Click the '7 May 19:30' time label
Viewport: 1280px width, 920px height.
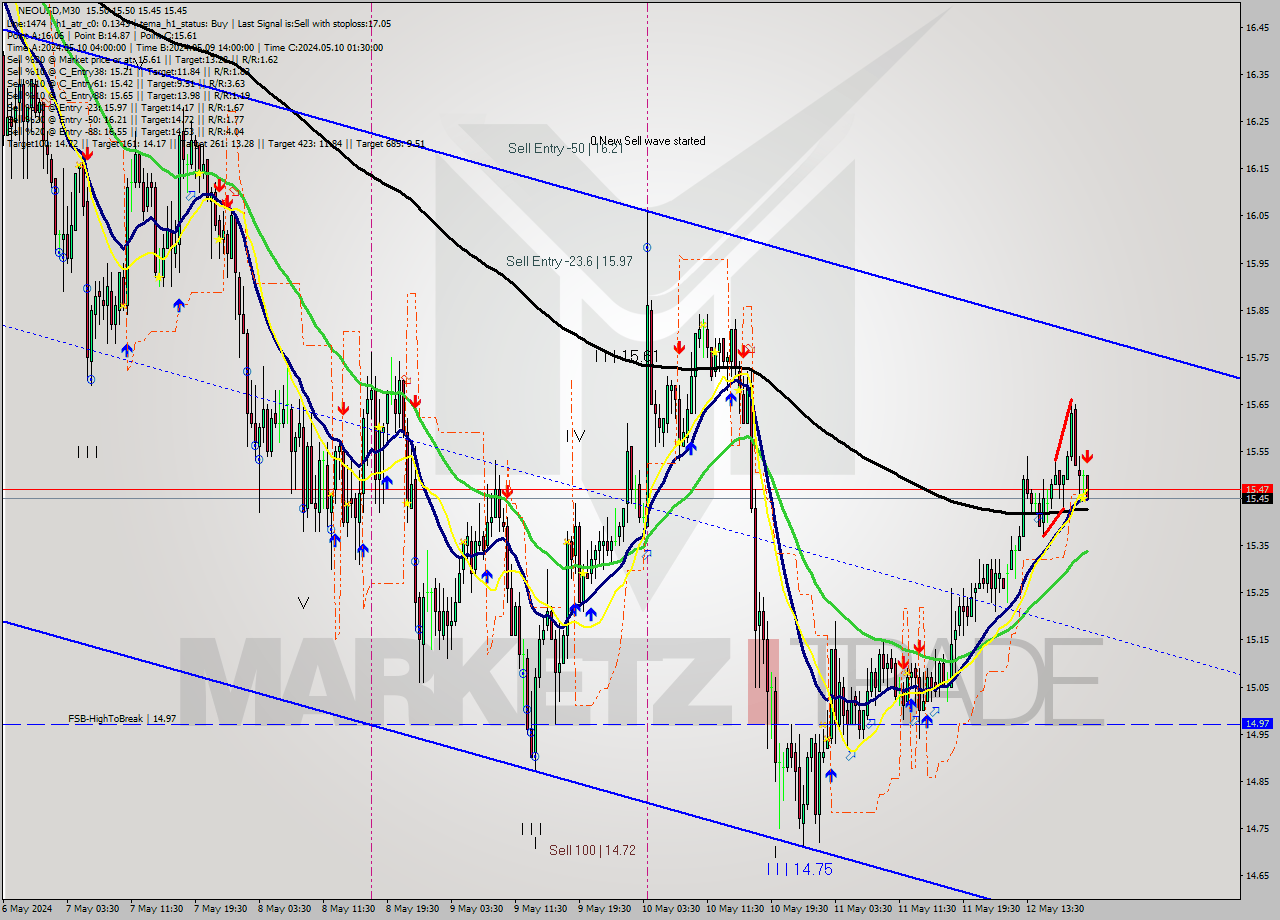(220, 909)
